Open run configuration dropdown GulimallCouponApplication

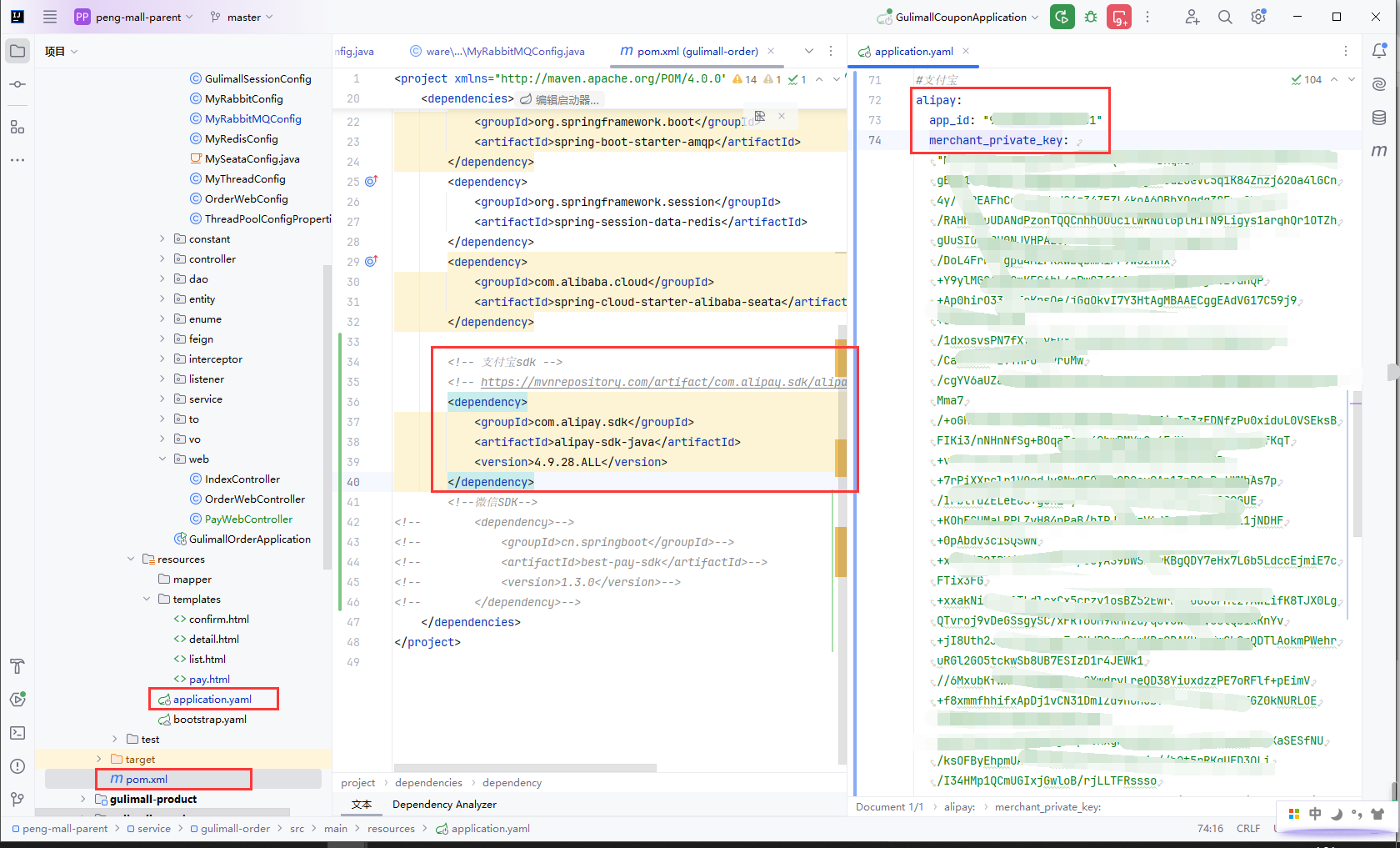tap(958, 17)
